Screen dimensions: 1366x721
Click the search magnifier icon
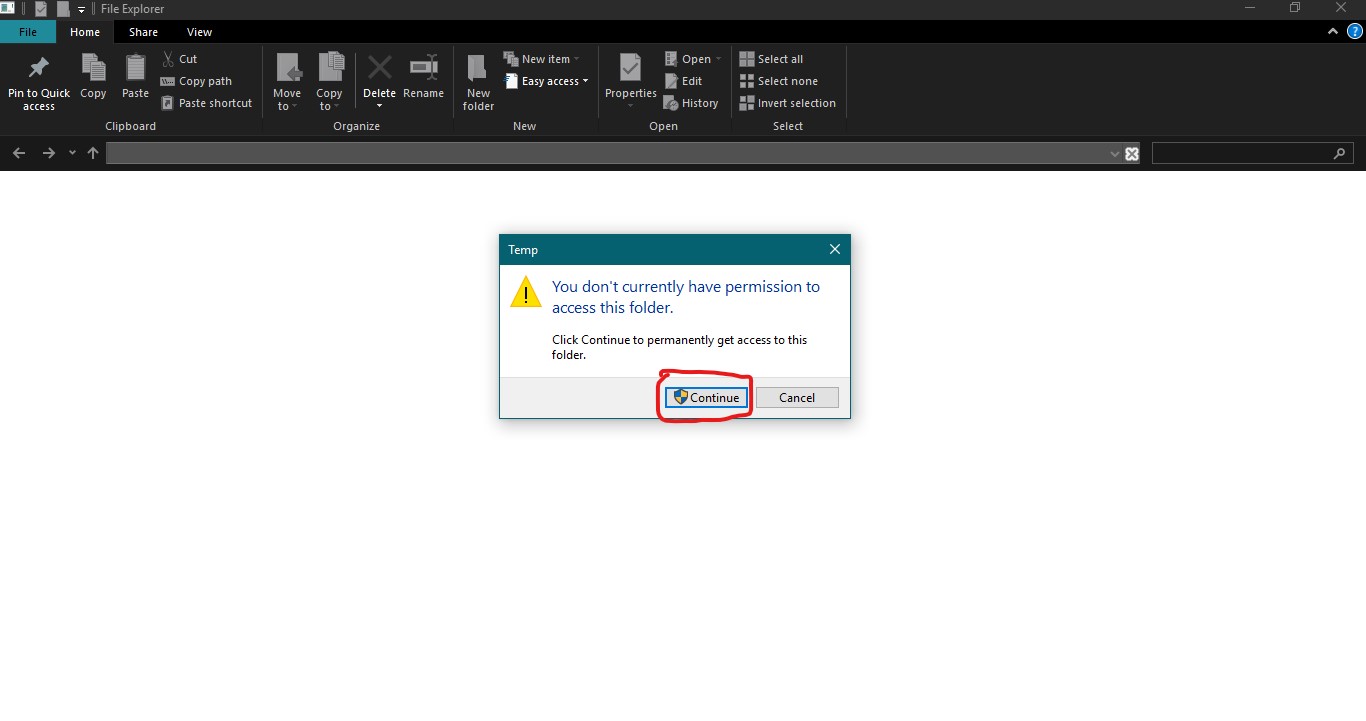point(1340,153)
